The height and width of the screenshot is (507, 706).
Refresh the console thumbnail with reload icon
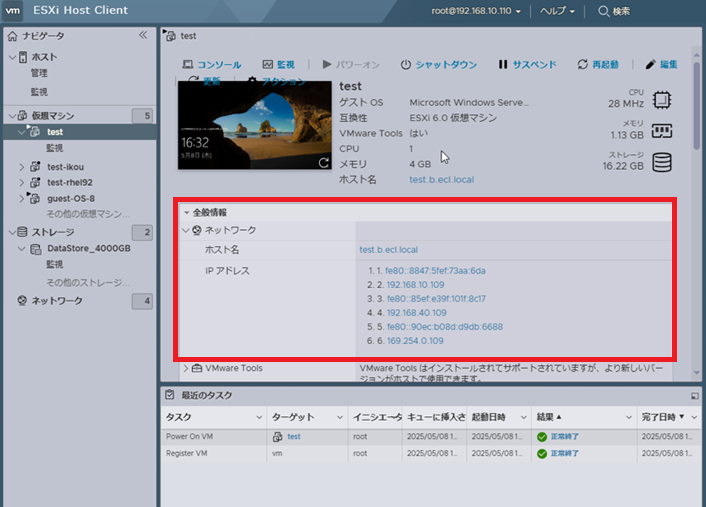point(324,163)
